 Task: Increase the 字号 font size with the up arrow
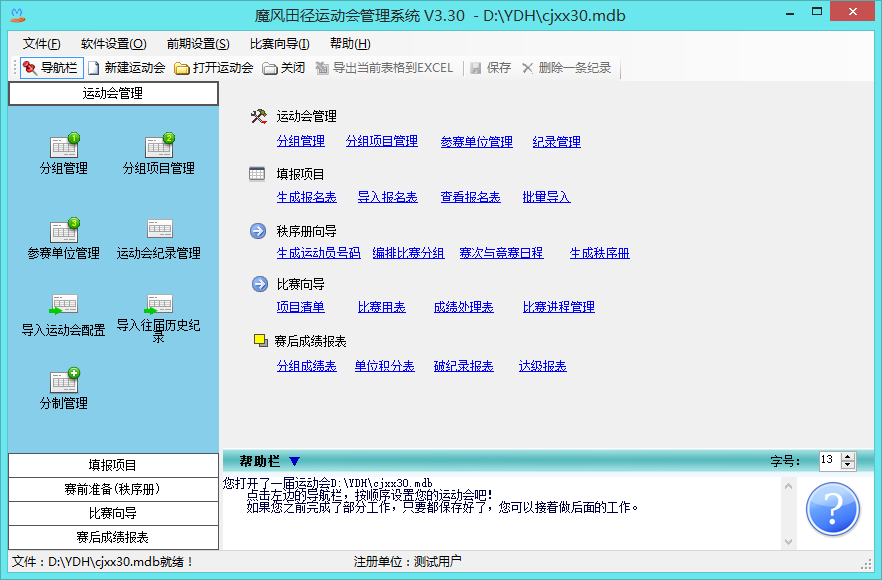click(848, 456)
